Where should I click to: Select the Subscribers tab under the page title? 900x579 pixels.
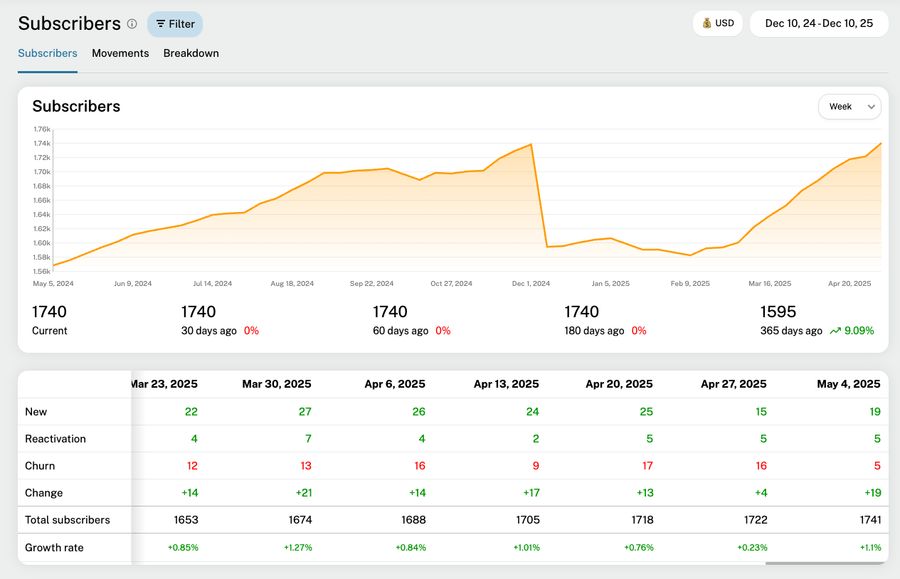pos(47,53)
